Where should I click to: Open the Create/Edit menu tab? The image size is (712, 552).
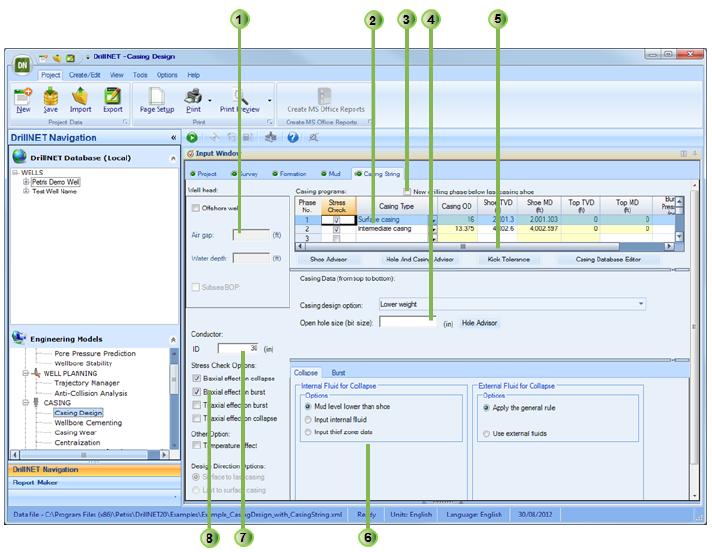[84, 75]
